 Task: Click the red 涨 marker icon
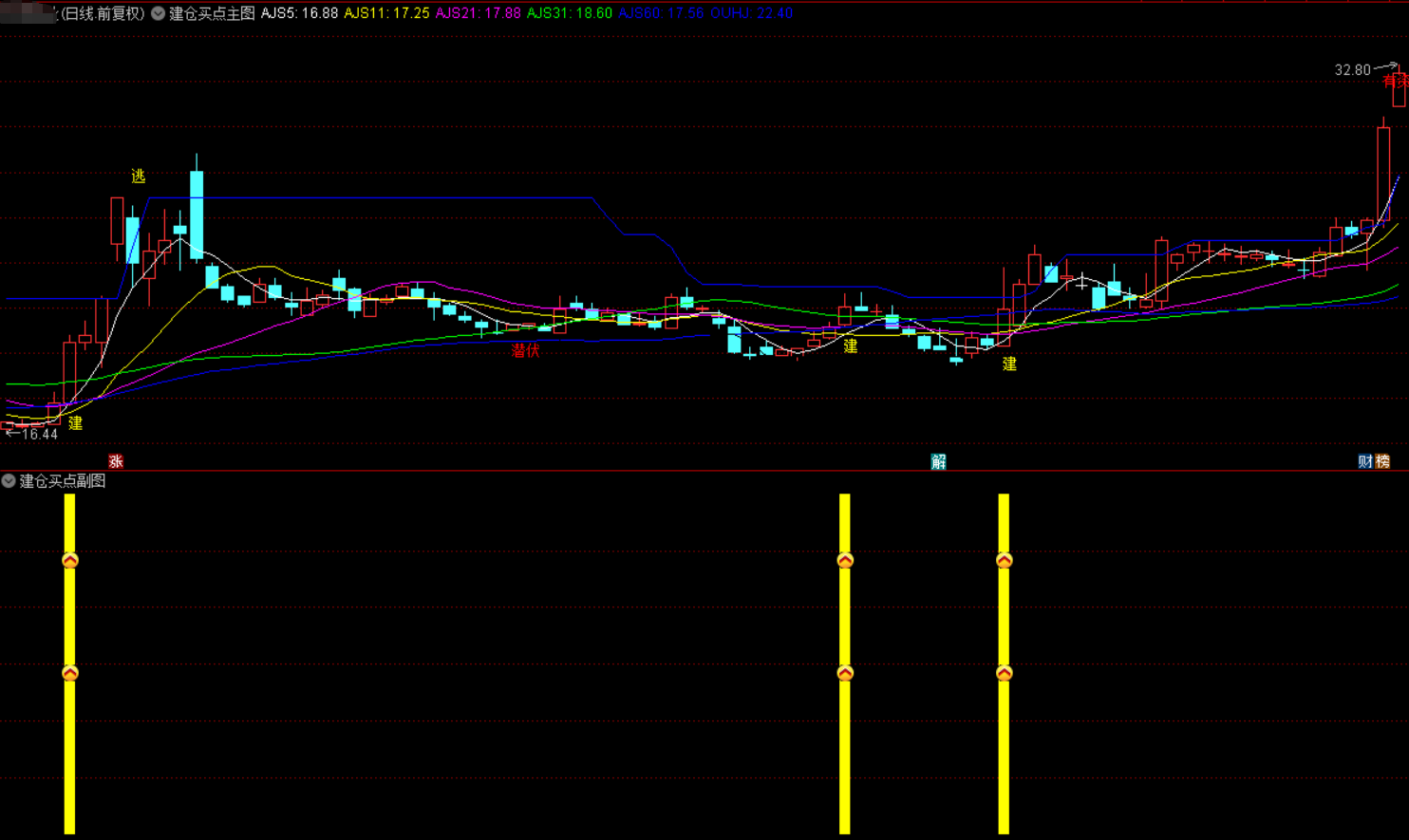click(x=116, y=461)
